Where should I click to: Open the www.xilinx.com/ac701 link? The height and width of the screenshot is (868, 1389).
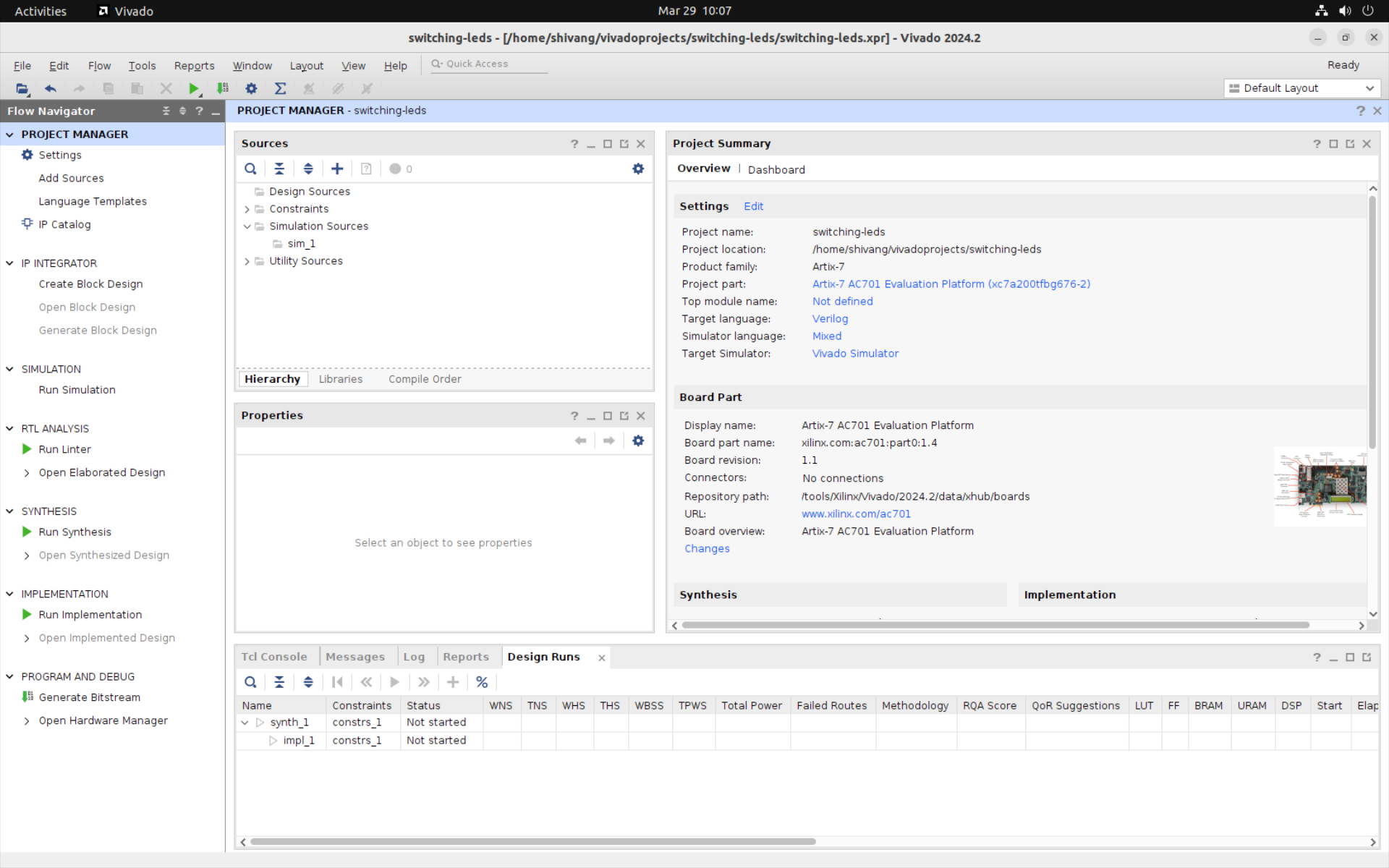pos(856,514)
